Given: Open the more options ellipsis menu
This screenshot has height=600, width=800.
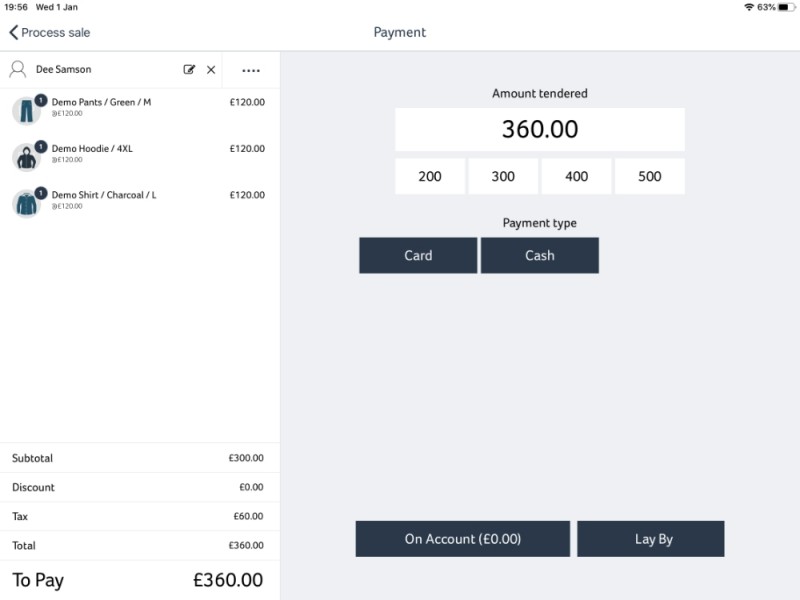Looking at the screenshot, I should click(x=251, y=70).
